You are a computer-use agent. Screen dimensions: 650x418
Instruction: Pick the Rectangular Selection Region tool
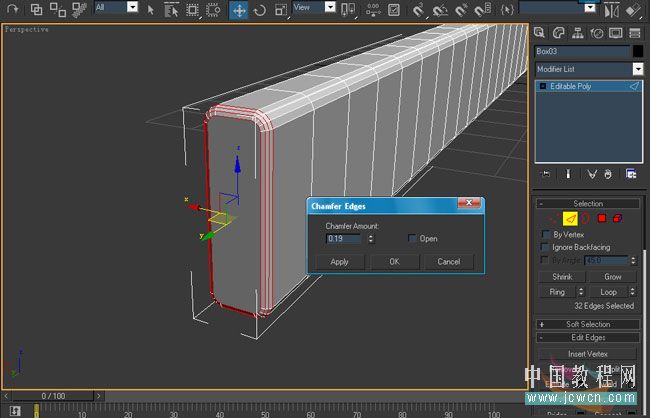[x=192, y=10]
